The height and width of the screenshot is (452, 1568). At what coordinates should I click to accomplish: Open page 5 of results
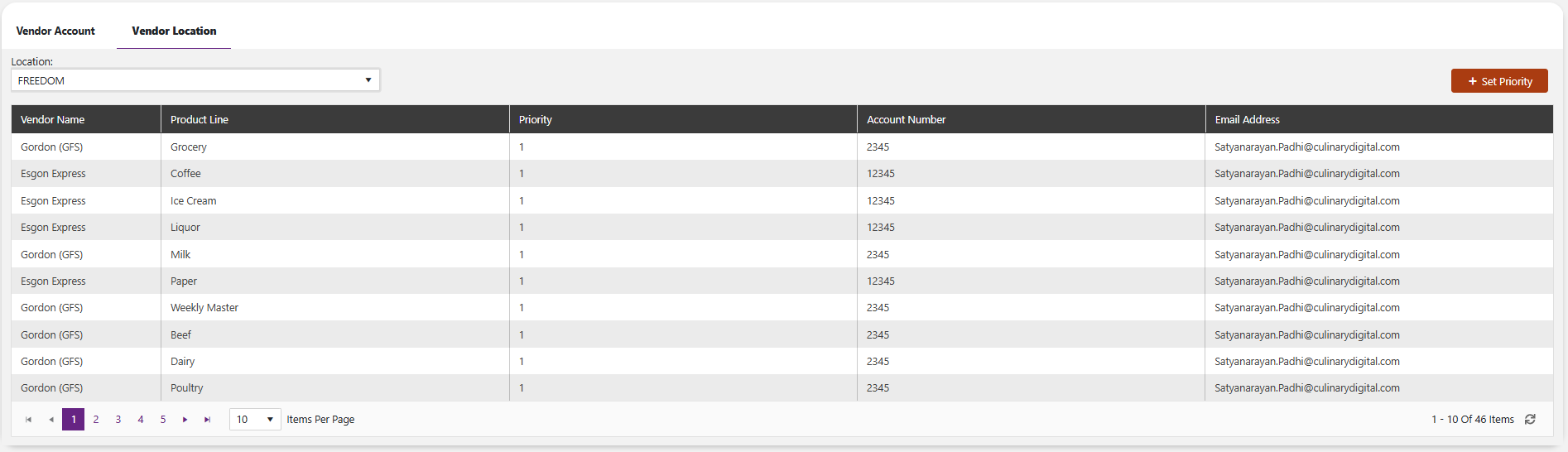163,420
